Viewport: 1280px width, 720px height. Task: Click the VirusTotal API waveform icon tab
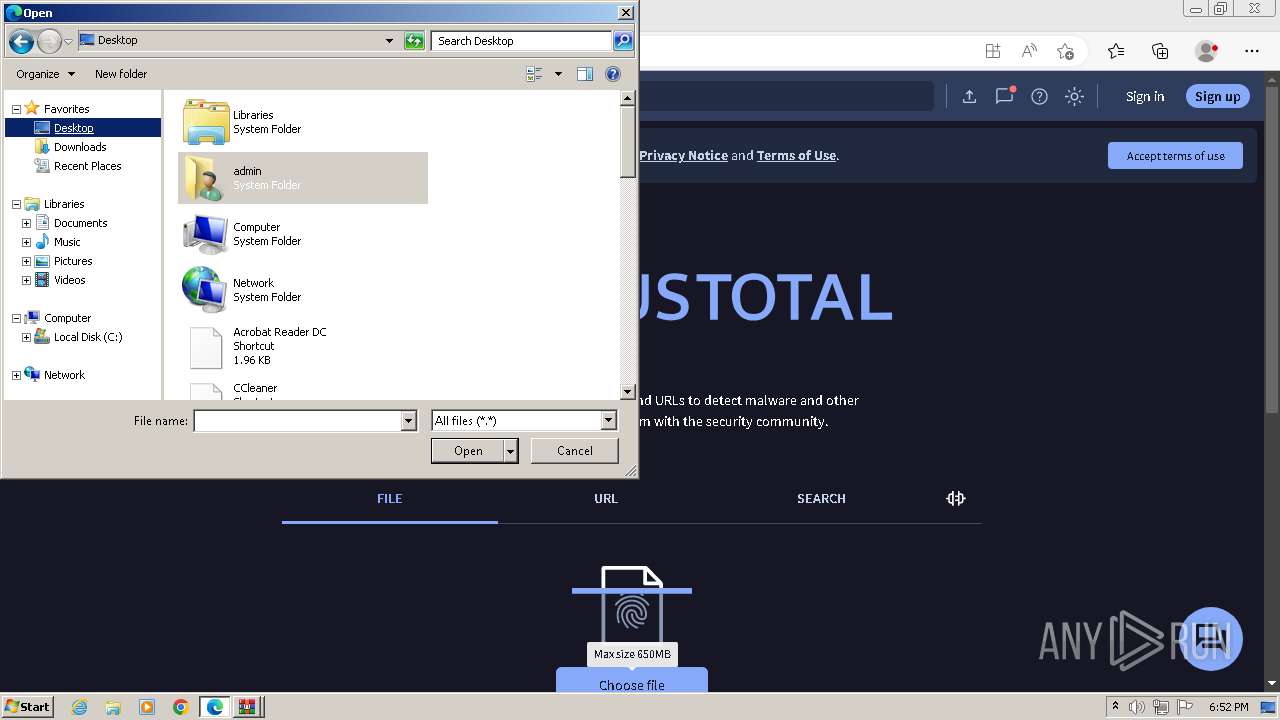click(956, 498)
